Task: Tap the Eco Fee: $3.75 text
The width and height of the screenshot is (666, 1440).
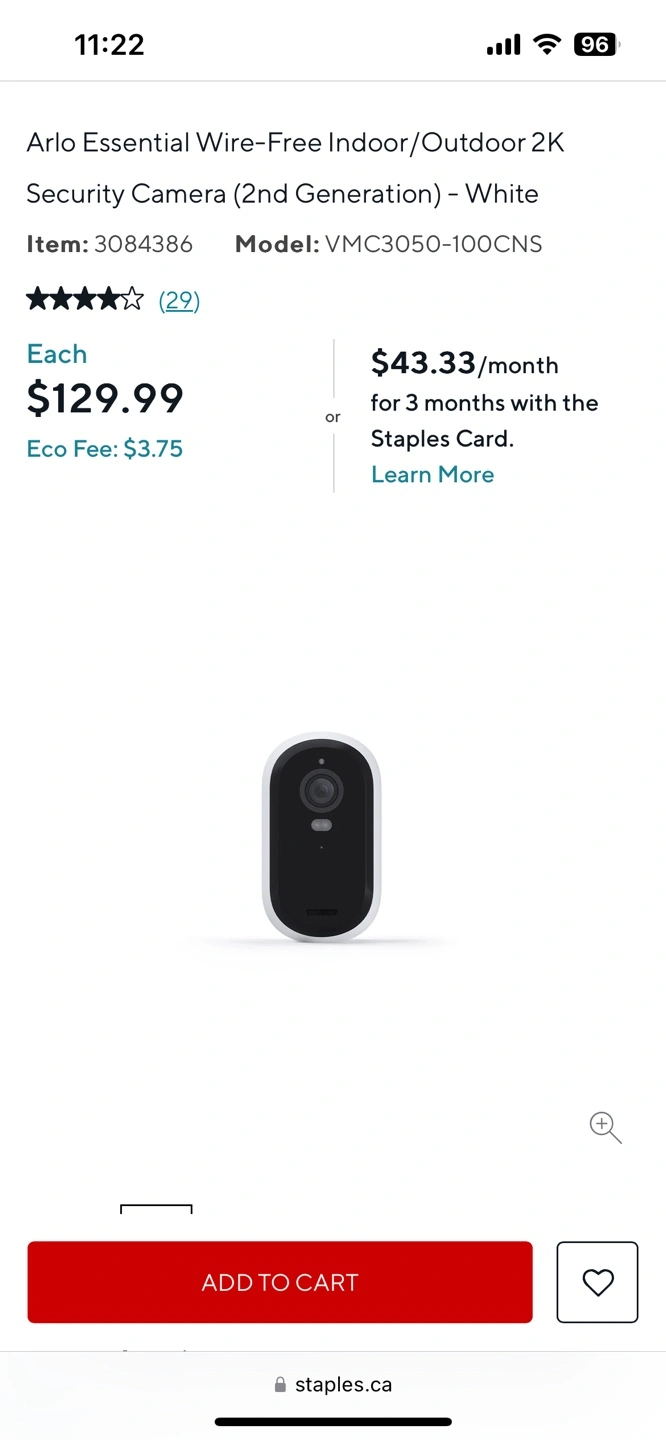Action: coord(105,449)
